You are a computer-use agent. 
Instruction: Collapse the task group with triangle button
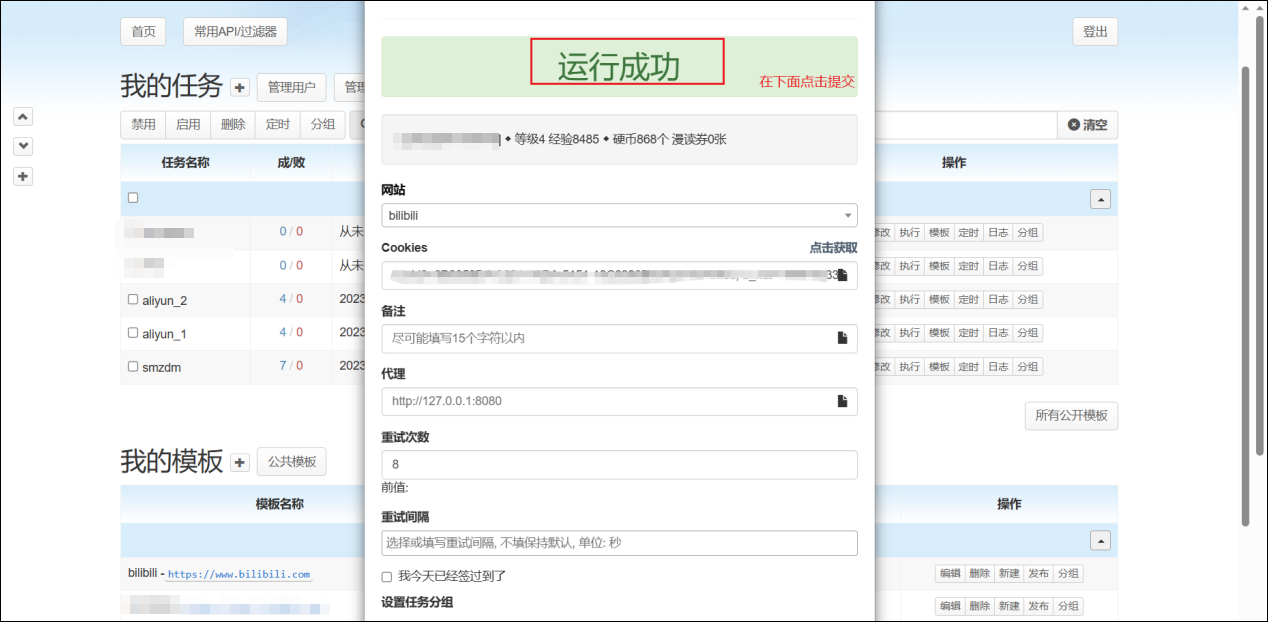click(1100, 199)
